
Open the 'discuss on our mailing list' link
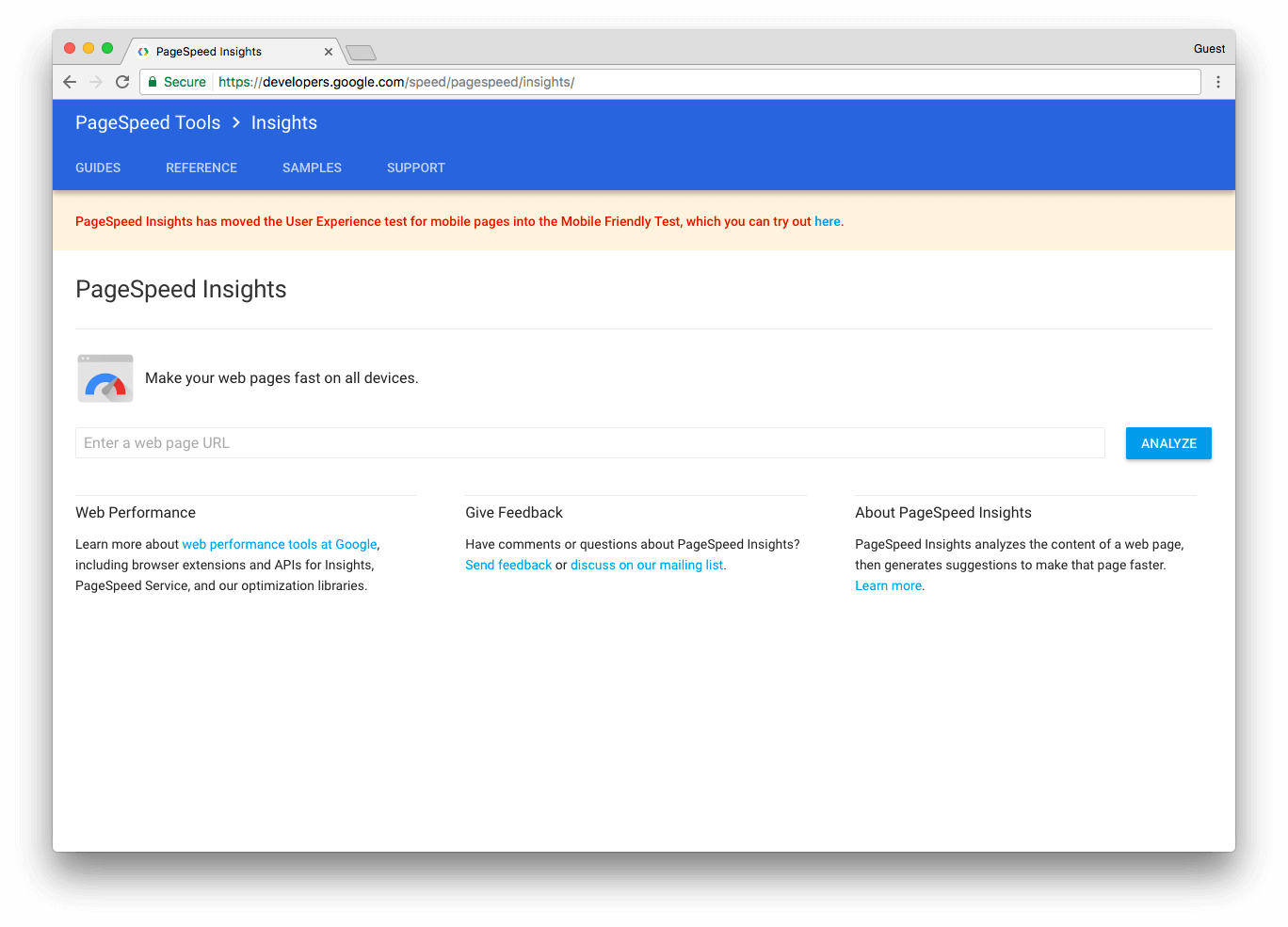point(647,565)
